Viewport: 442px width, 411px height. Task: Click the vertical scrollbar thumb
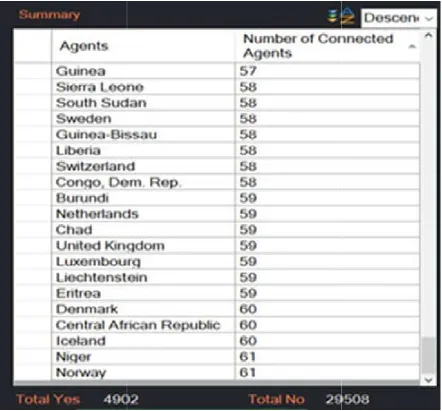(x=429, y=355)
